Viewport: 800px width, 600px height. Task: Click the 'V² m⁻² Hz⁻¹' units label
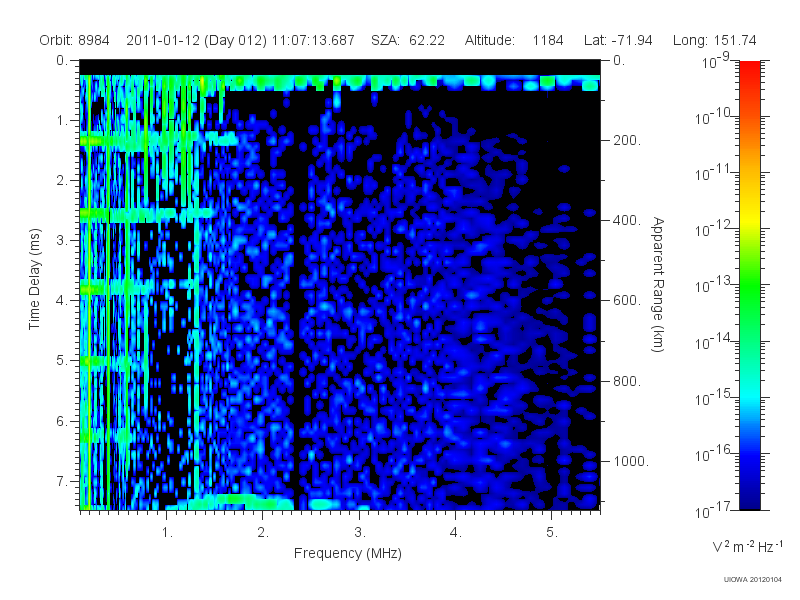coord(747,546)
